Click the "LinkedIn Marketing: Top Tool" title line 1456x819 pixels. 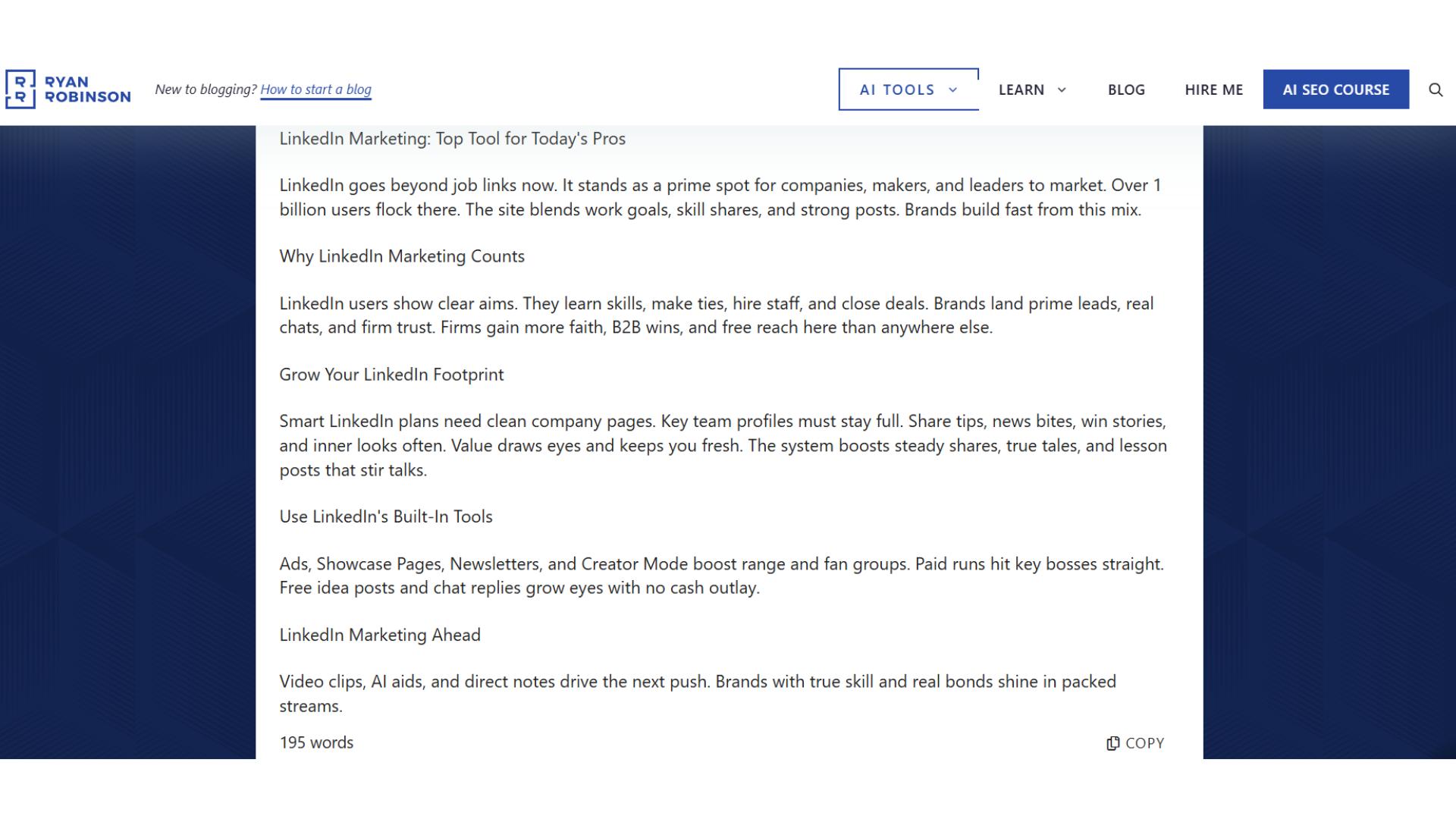click(x=452, y=139)
